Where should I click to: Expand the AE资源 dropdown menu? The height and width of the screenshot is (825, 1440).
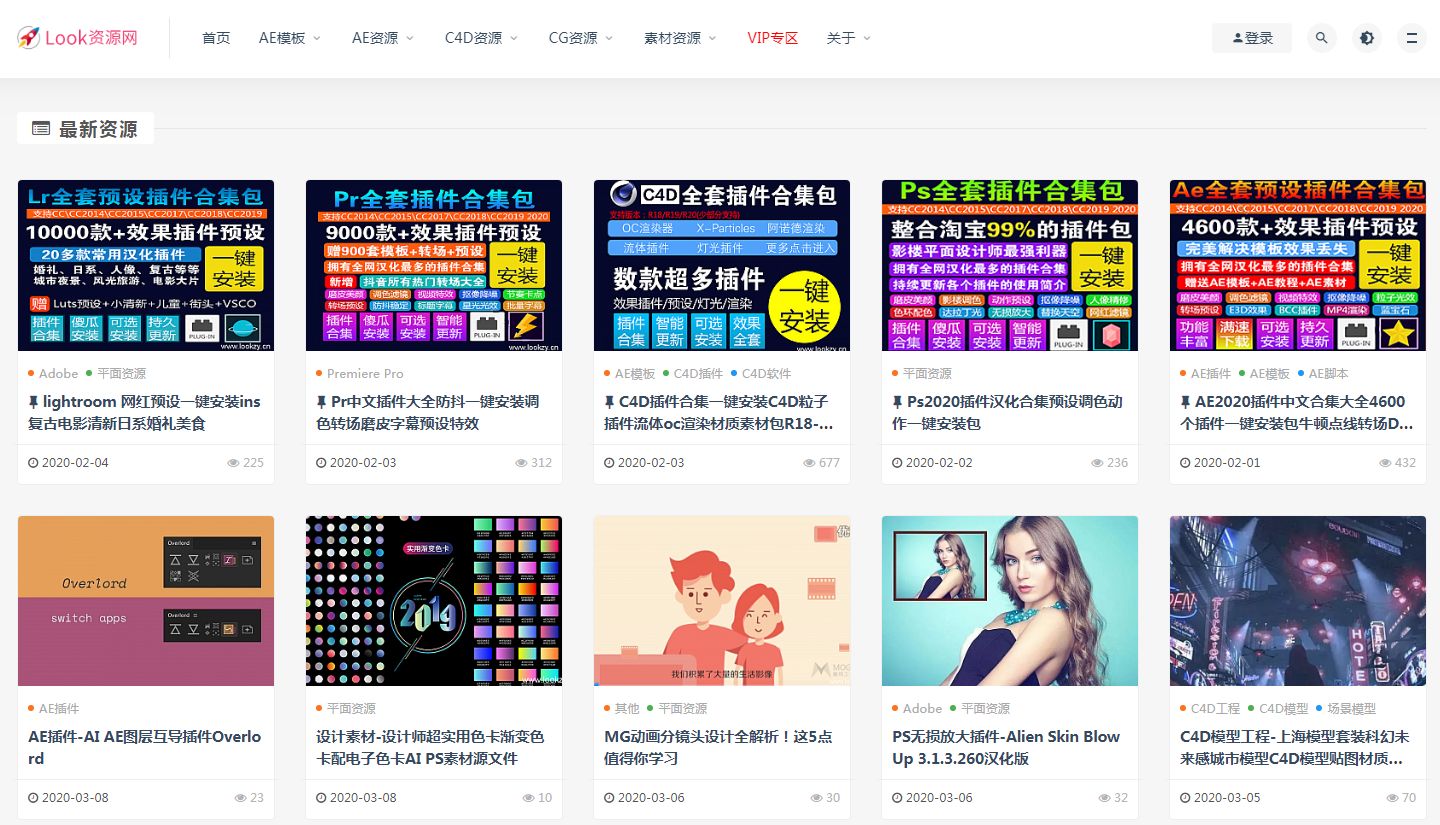click(x=383, y=38)
